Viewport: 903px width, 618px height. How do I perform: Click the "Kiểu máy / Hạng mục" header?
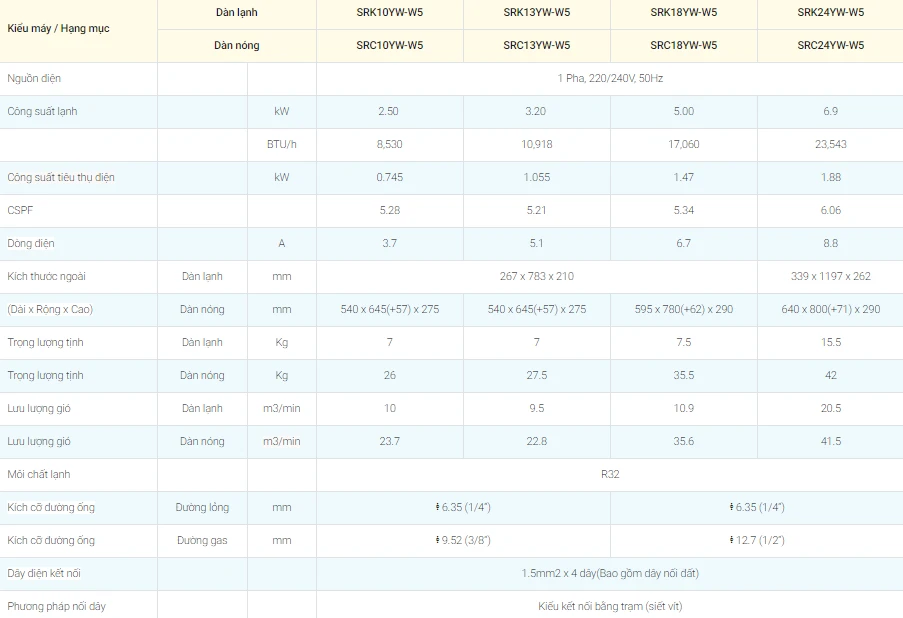pos(58,28)
